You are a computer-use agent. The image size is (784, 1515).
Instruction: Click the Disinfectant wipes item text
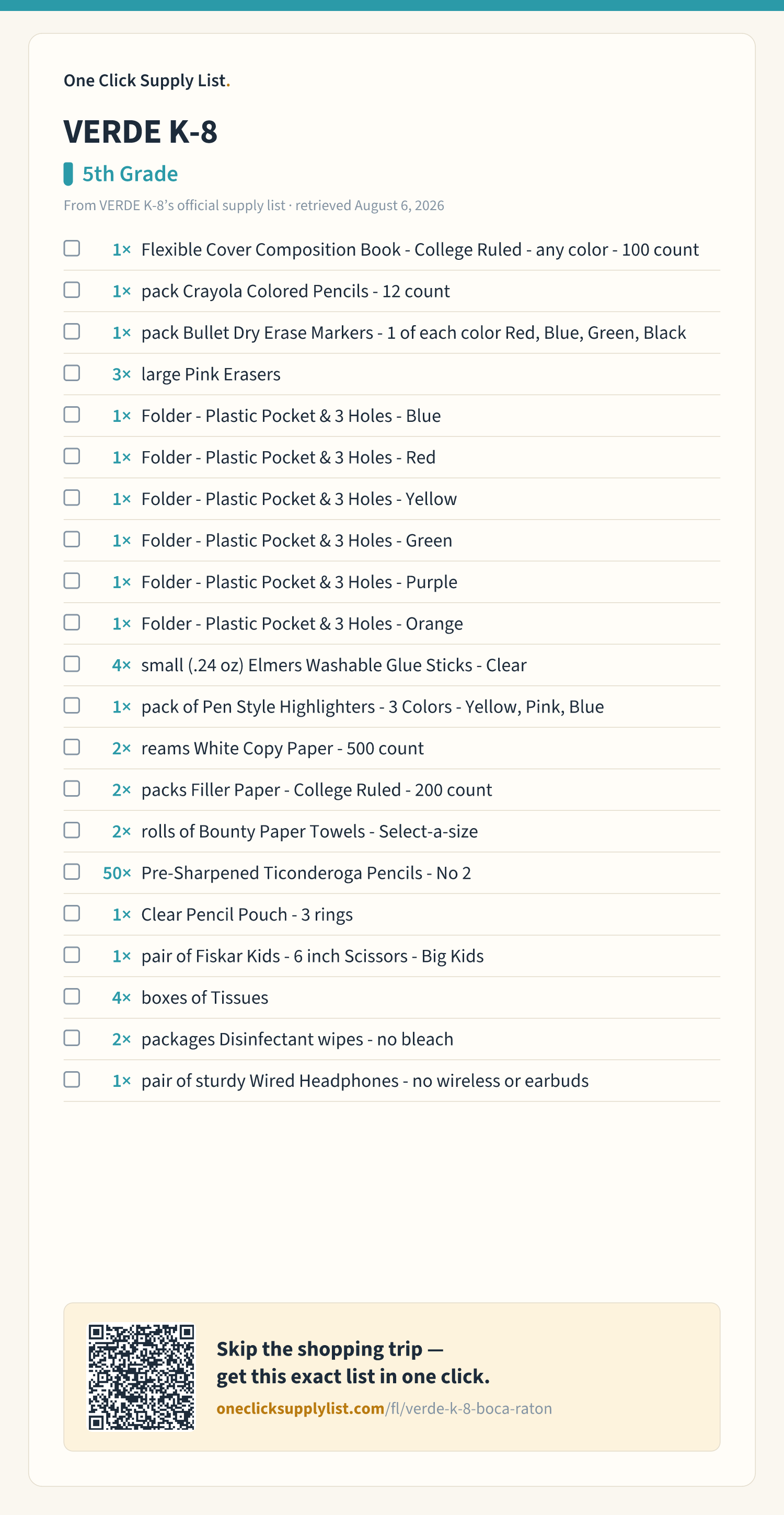click(x=297, y=1039)
